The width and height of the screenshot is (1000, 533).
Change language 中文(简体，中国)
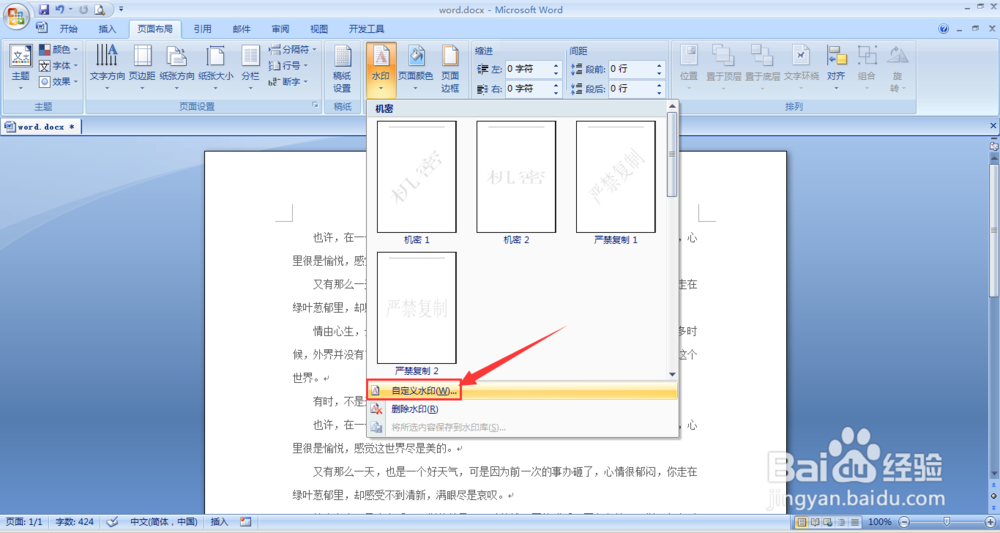pyautogui.click(x=164, y=522)
